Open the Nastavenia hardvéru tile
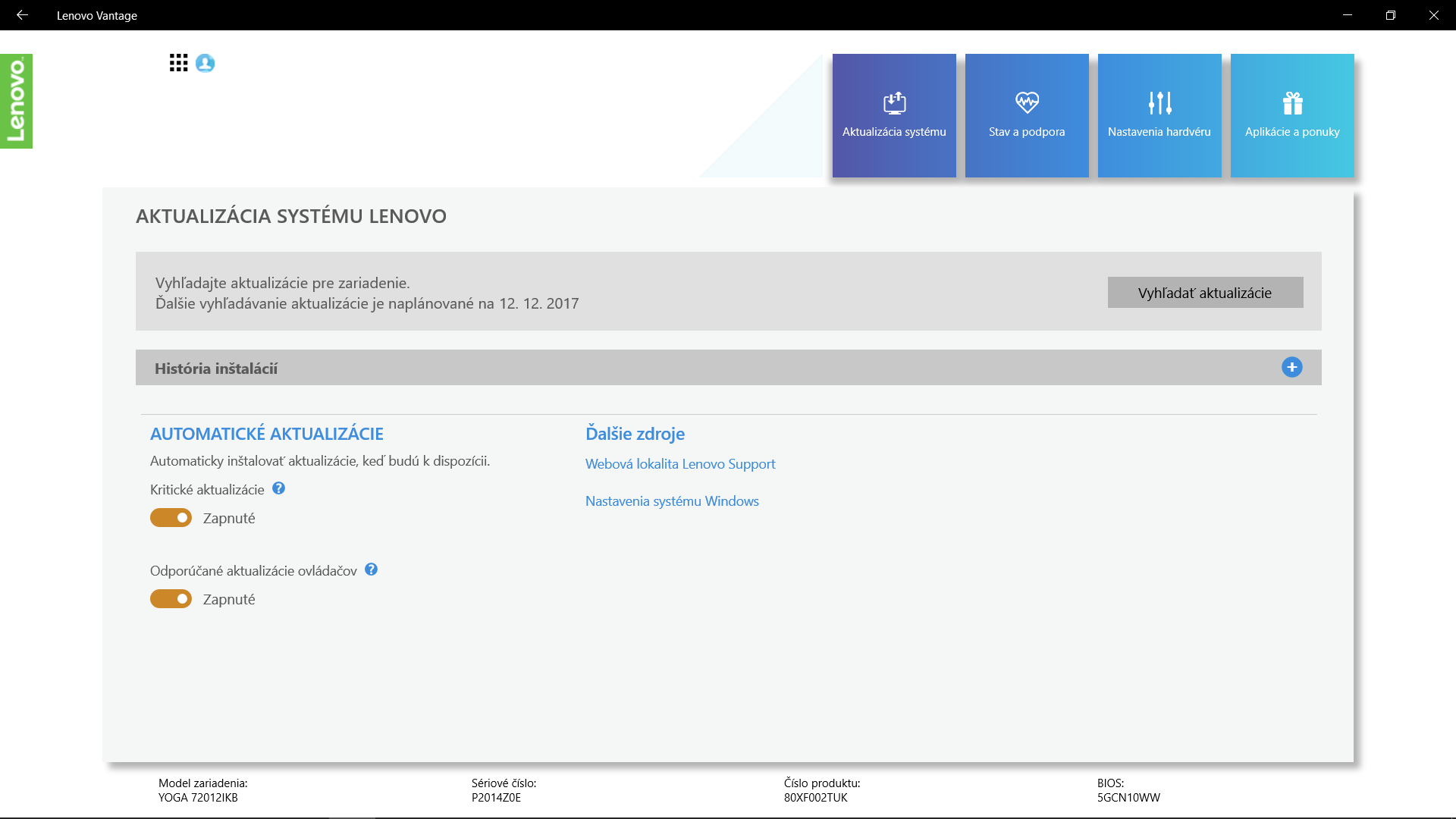The height and width of the screenshot is (819, 1456). (x=1159, y=115)
